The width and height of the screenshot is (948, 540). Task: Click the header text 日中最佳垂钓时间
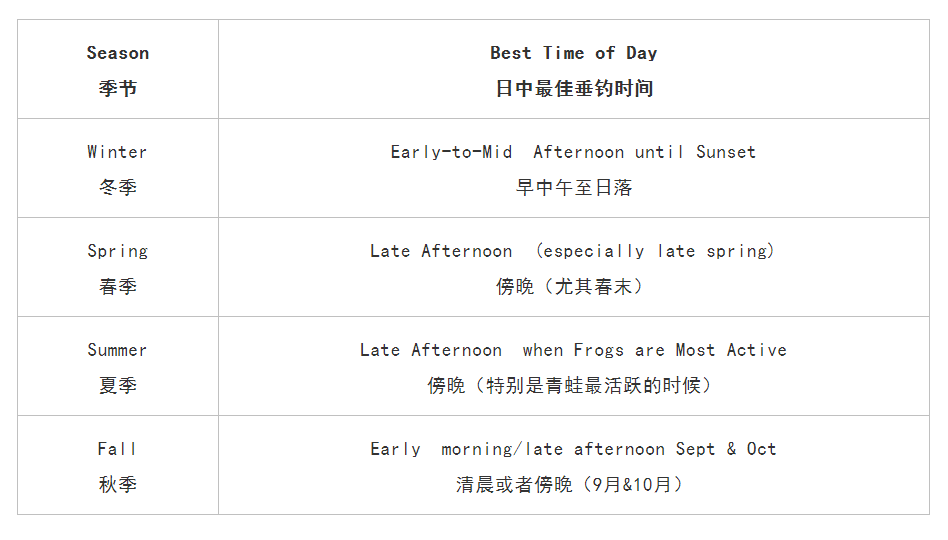[574, 88]
